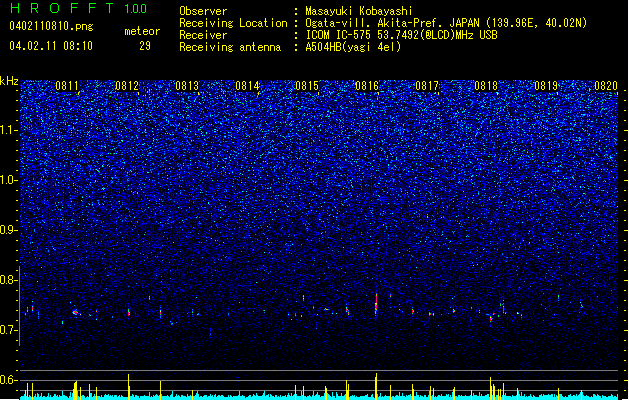This screenshot has height=400, width=629.
Task: Click time marker 0811
Action: point(67,86)
